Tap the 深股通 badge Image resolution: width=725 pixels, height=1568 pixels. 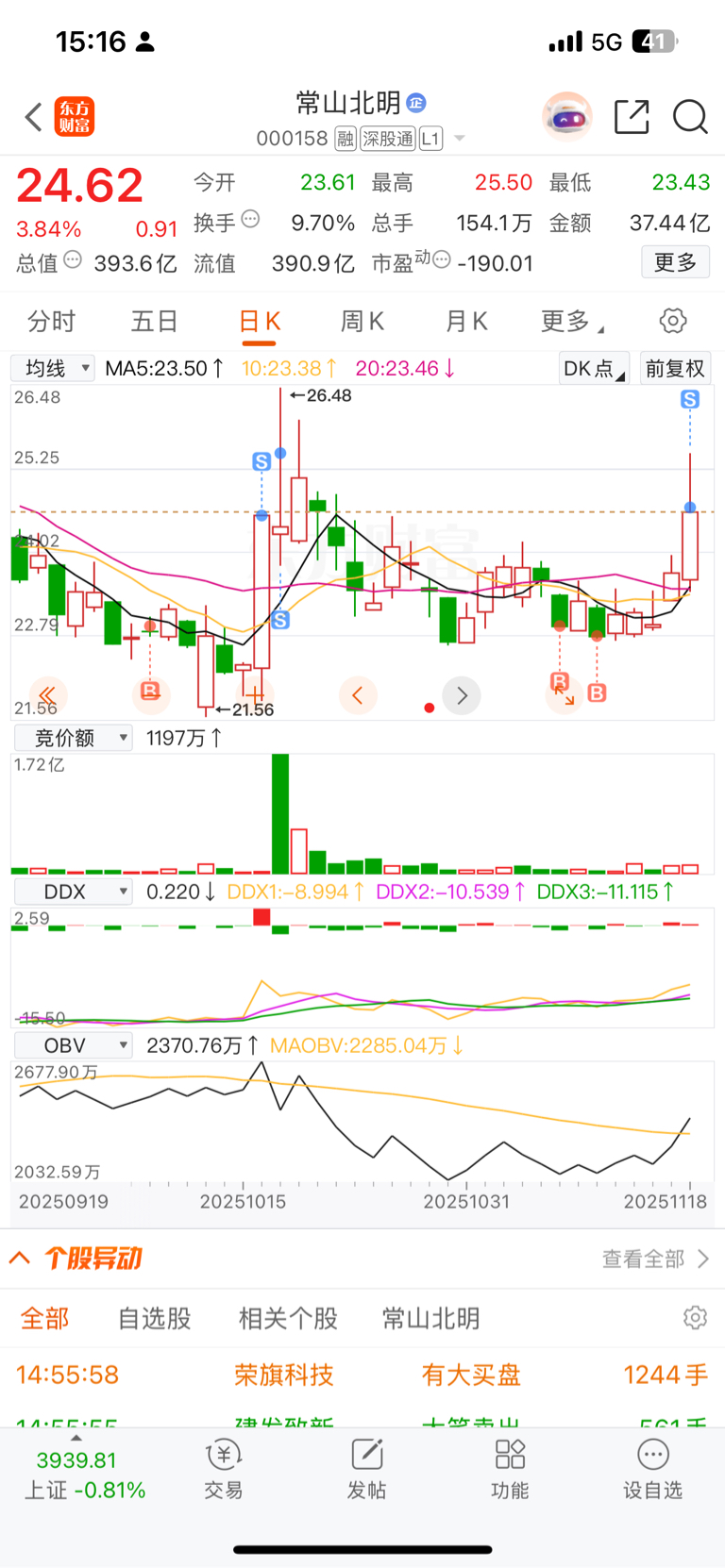[x=388, y=139]
